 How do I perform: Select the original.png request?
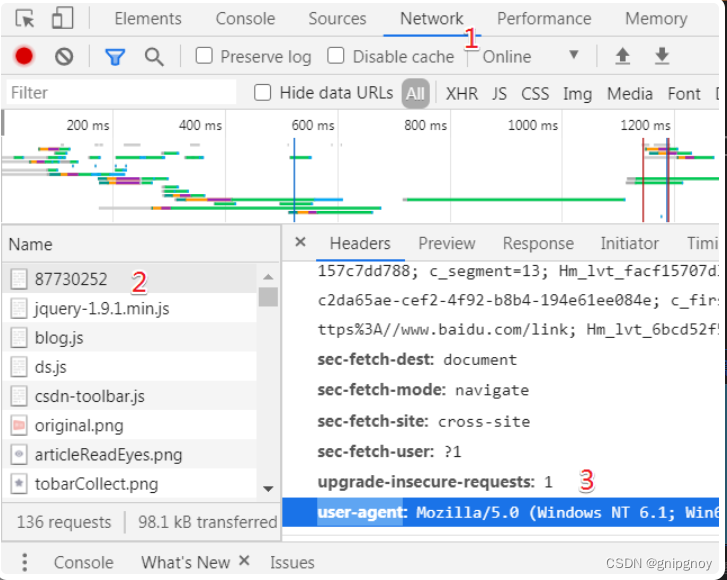click(129, 425)
